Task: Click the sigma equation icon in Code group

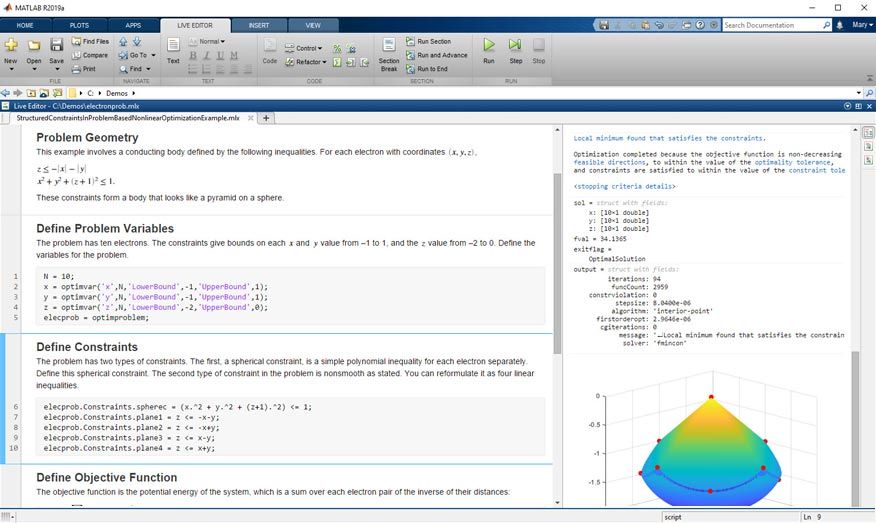Action: (x=337, y=63)
